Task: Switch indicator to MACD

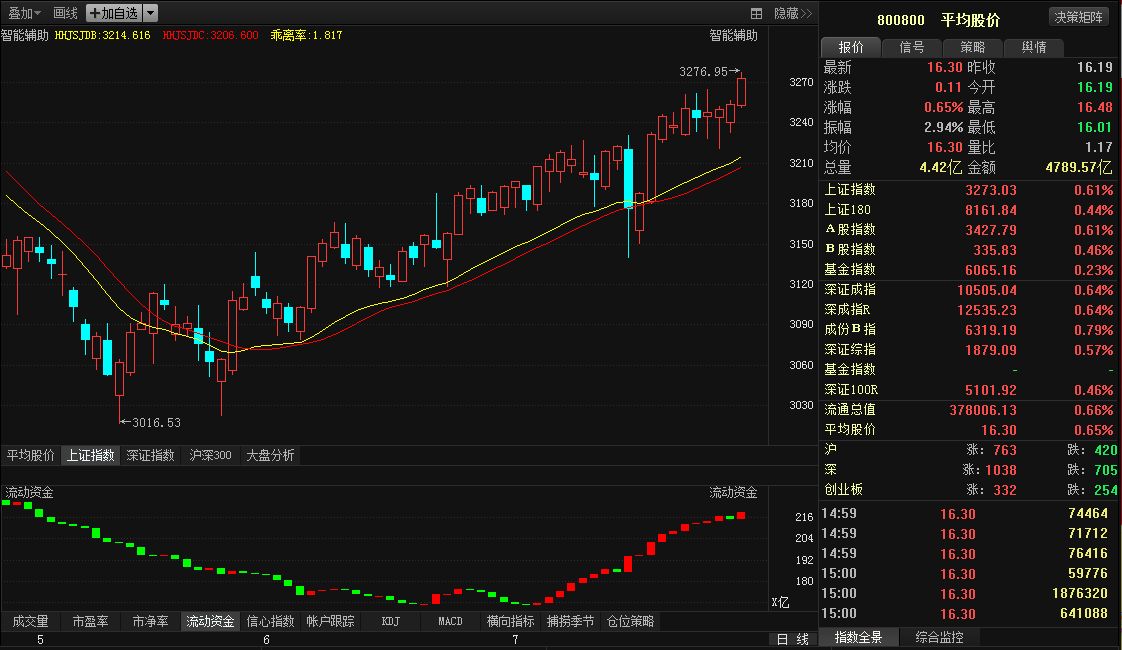Action: [450, 621]
